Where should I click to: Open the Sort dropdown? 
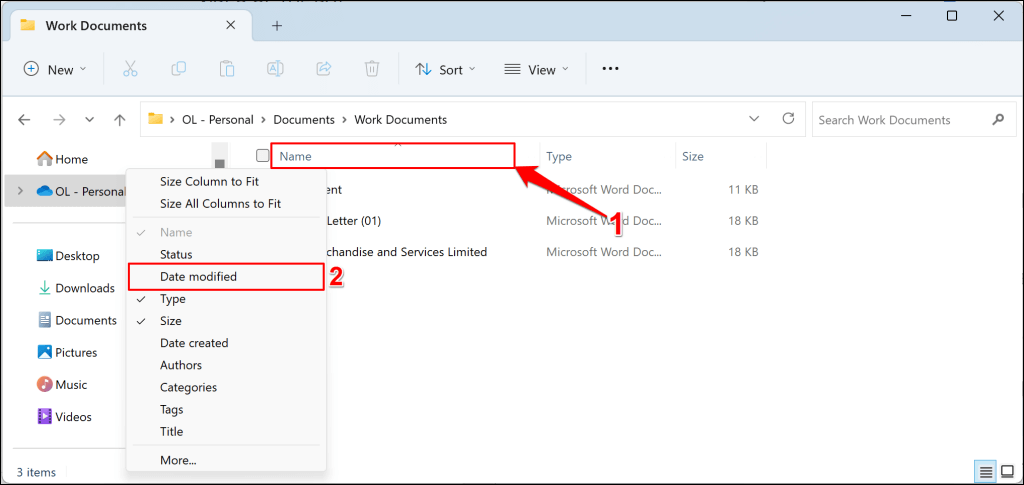445,69
